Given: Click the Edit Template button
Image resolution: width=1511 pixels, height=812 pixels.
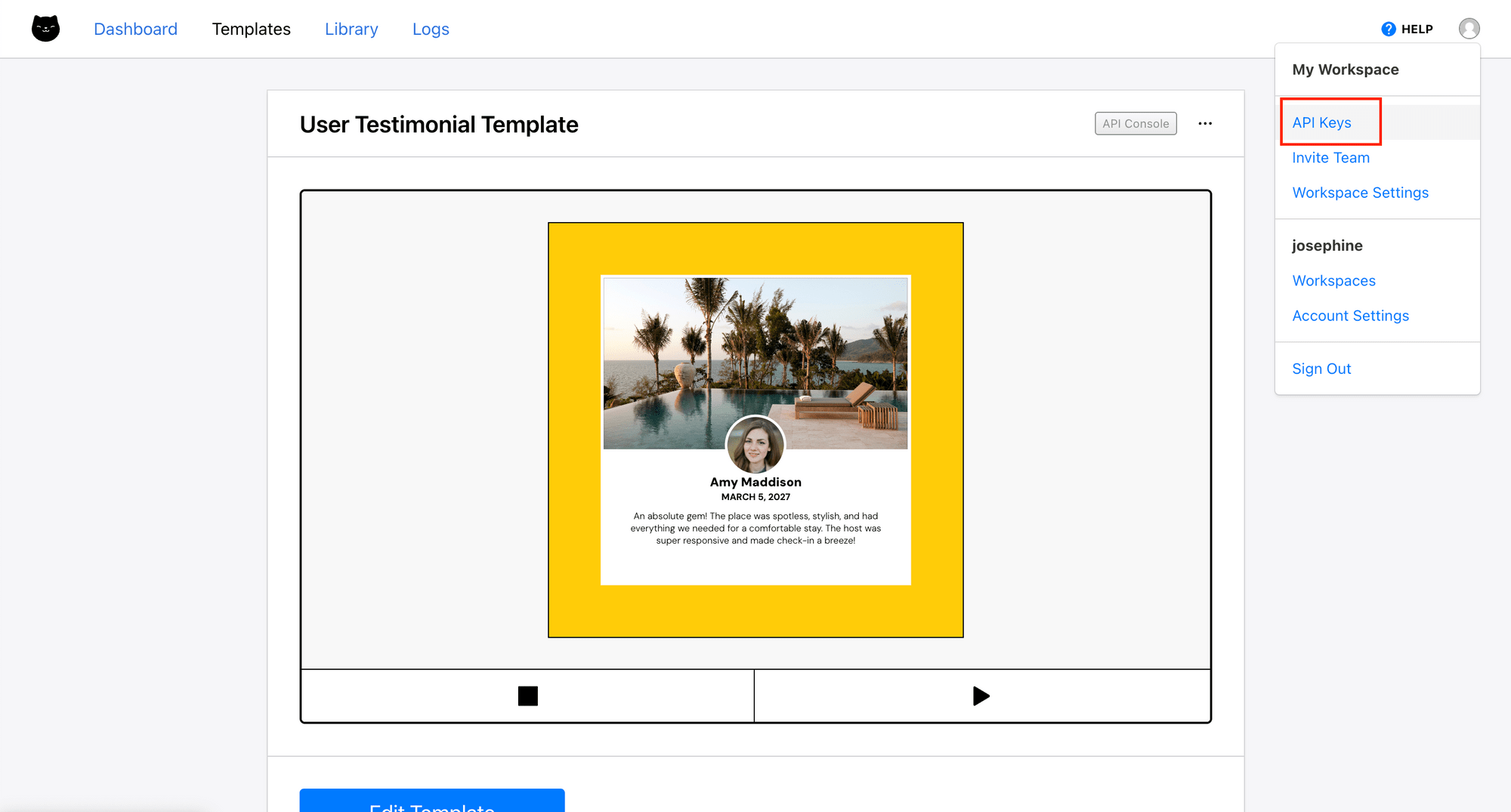Looking at the screenshot, I should coord(432,801).
